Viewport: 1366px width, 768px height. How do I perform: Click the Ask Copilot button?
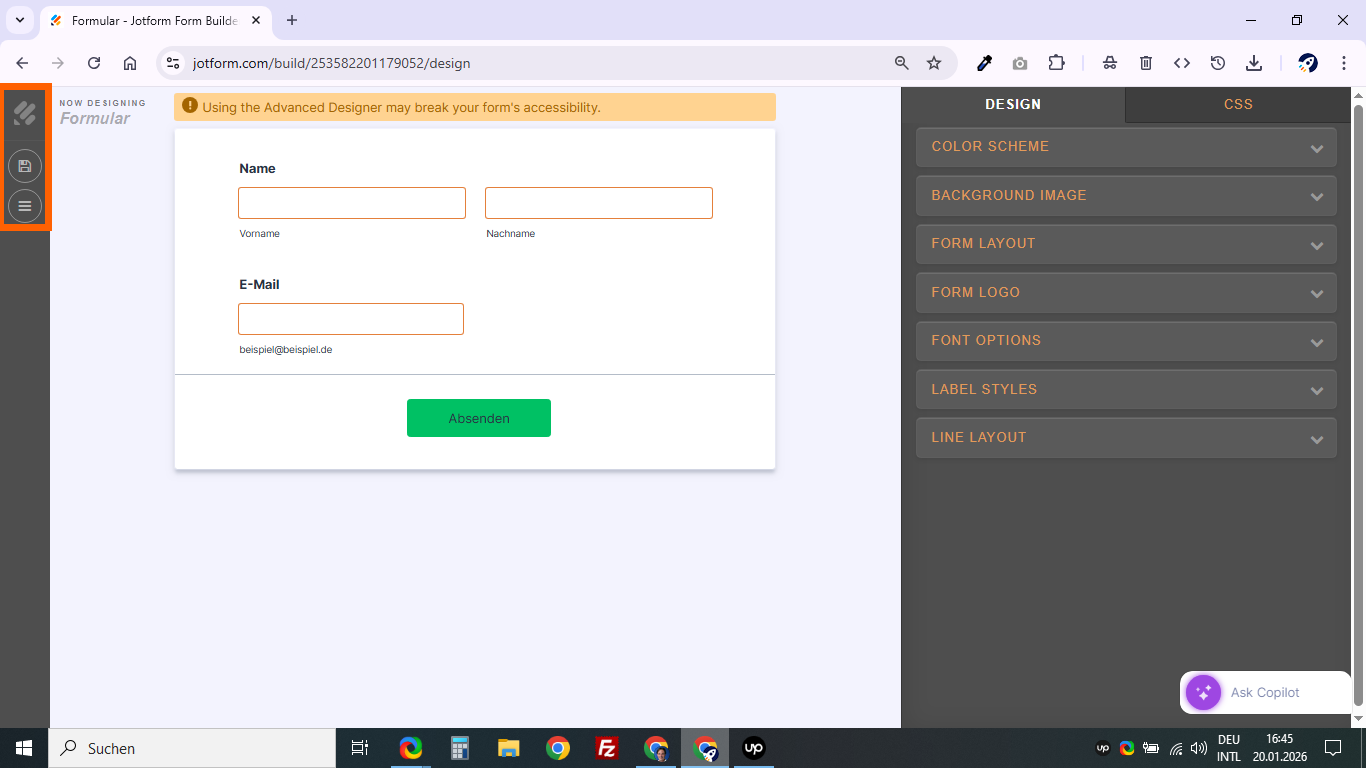(x=1265, y=692)
